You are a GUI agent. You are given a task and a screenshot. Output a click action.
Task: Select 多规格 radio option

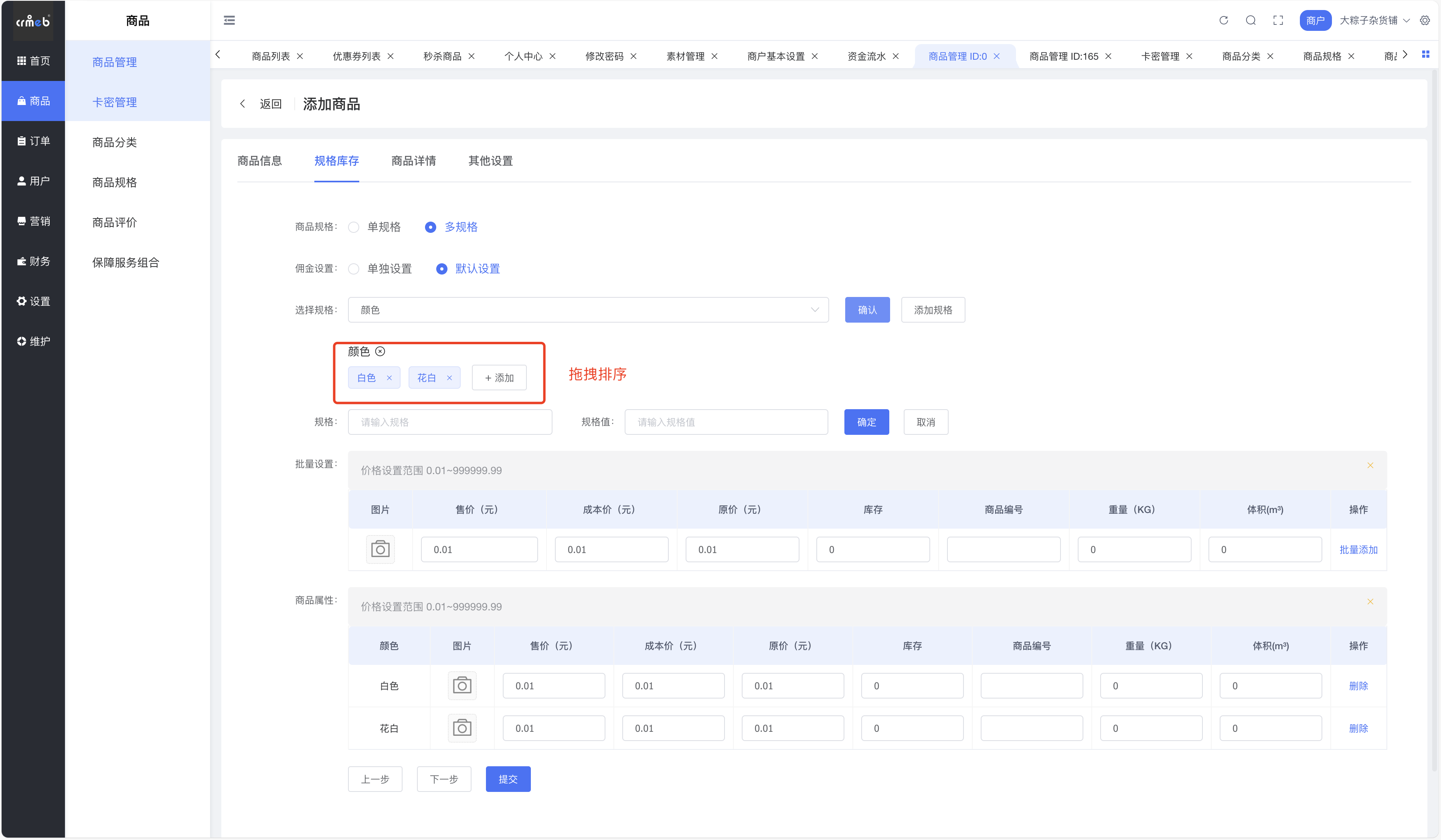pyautogui.click(x=431, y=227)
